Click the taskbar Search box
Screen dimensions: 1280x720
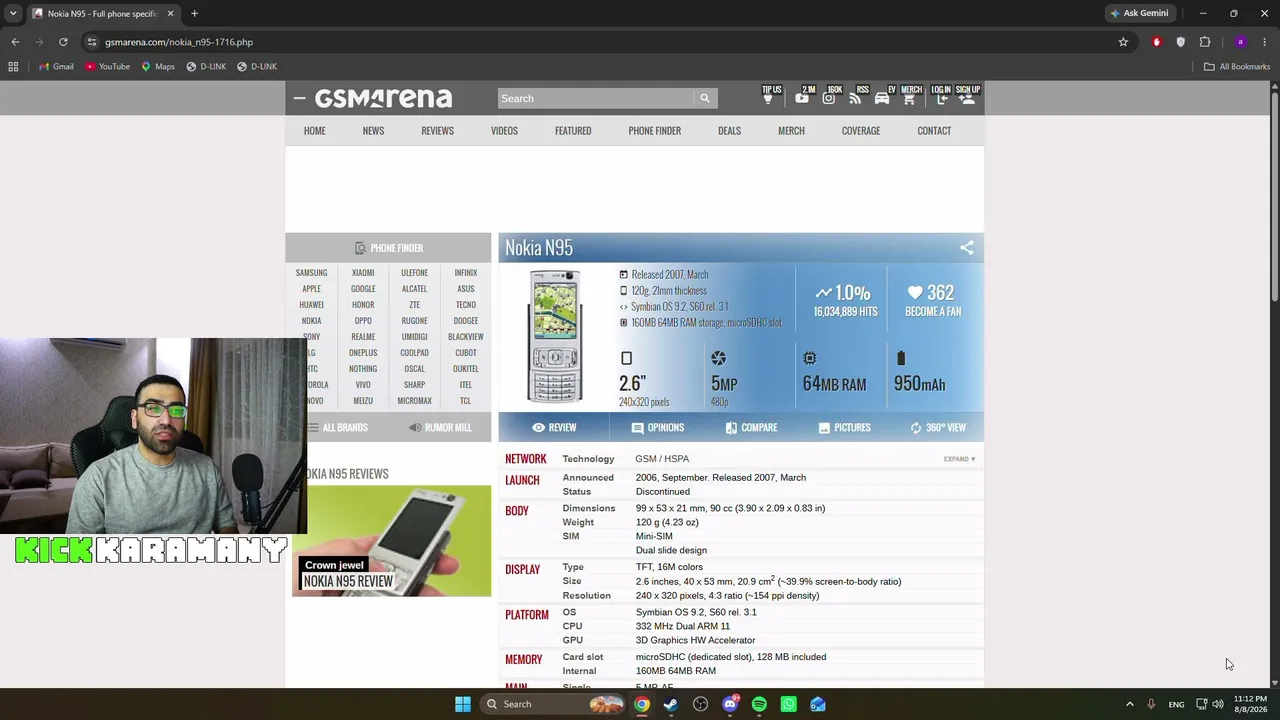coord(551,704)
